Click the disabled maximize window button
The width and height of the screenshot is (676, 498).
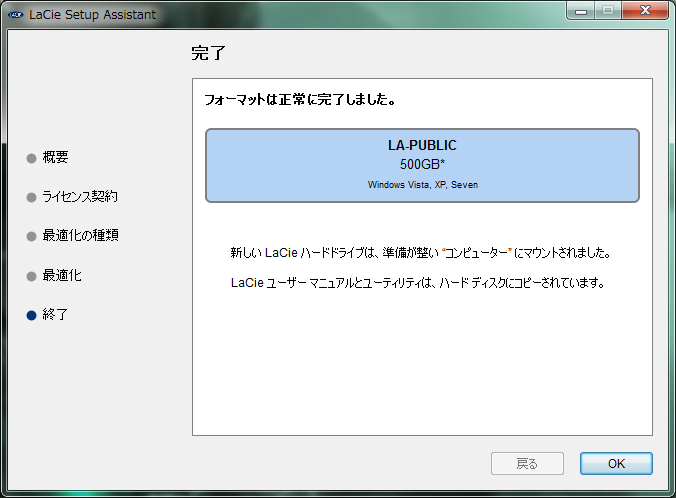tap(608, 11)
